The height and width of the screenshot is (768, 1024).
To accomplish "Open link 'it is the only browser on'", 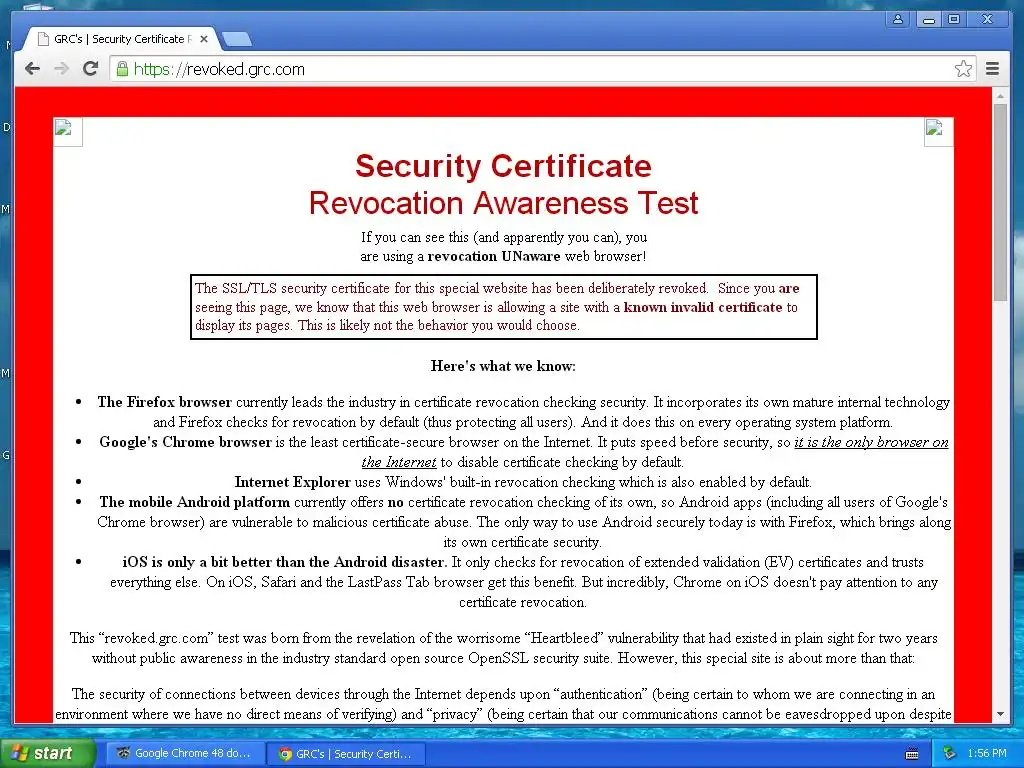I will point(871,442).
